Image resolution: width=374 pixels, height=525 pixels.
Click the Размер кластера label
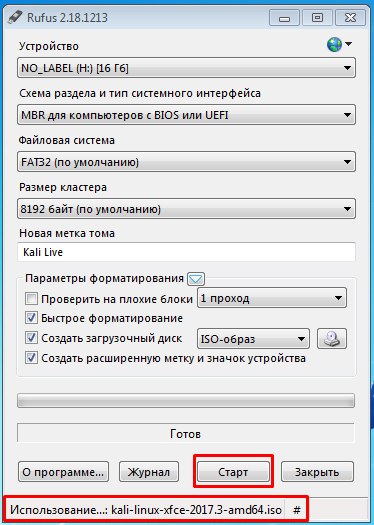coord(63,187)
